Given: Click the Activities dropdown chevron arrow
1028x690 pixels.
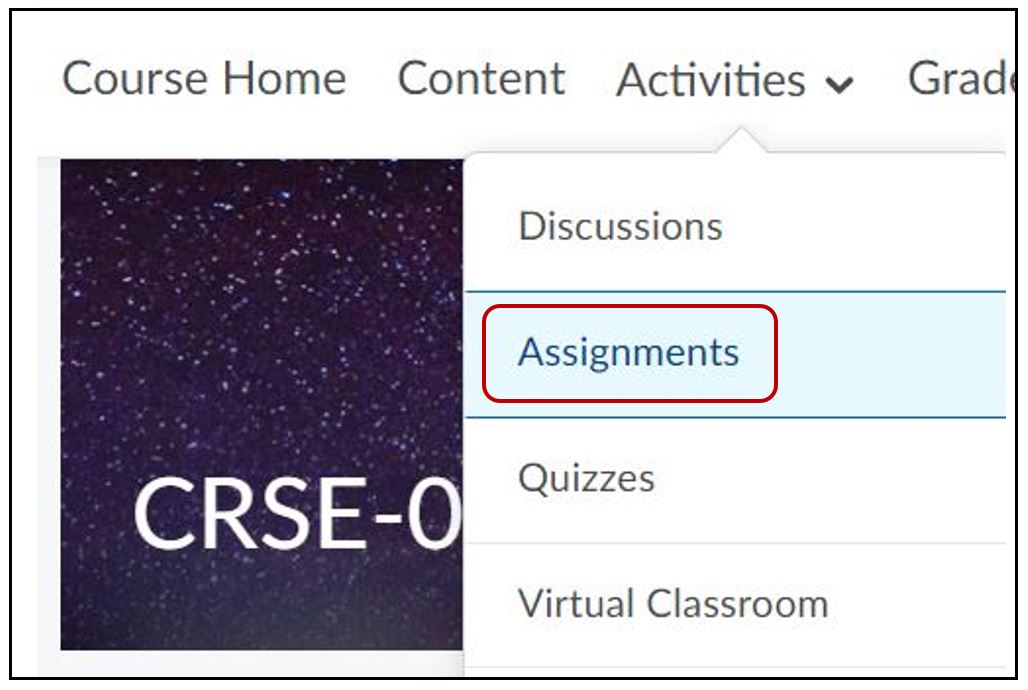Looking at the screenshot, I should 840,86.
